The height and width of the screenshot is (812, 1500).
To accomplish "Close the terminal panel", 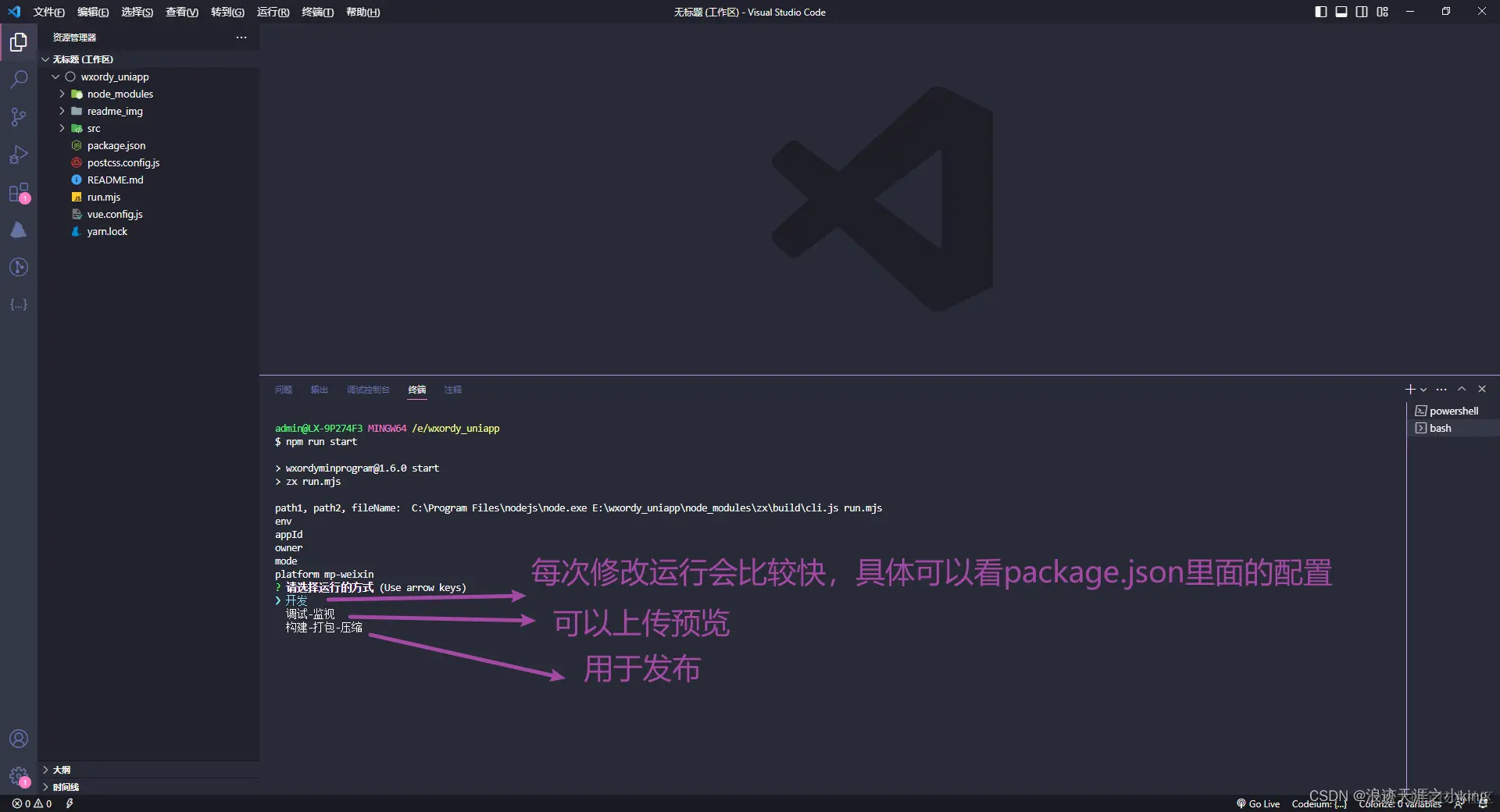I will pos(1482,389).
